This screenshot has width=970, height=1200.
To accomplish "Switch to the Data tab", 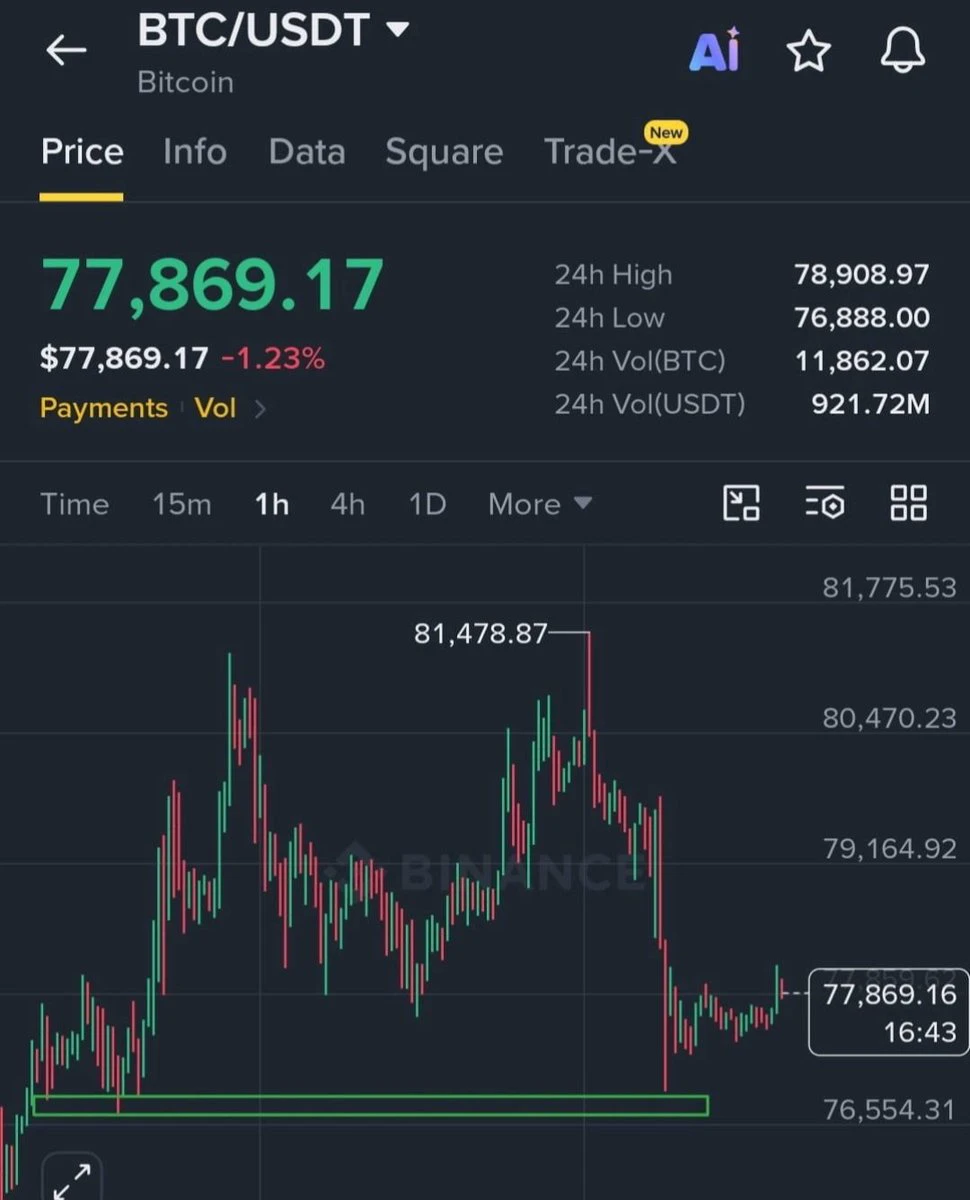I will [307, 152].
